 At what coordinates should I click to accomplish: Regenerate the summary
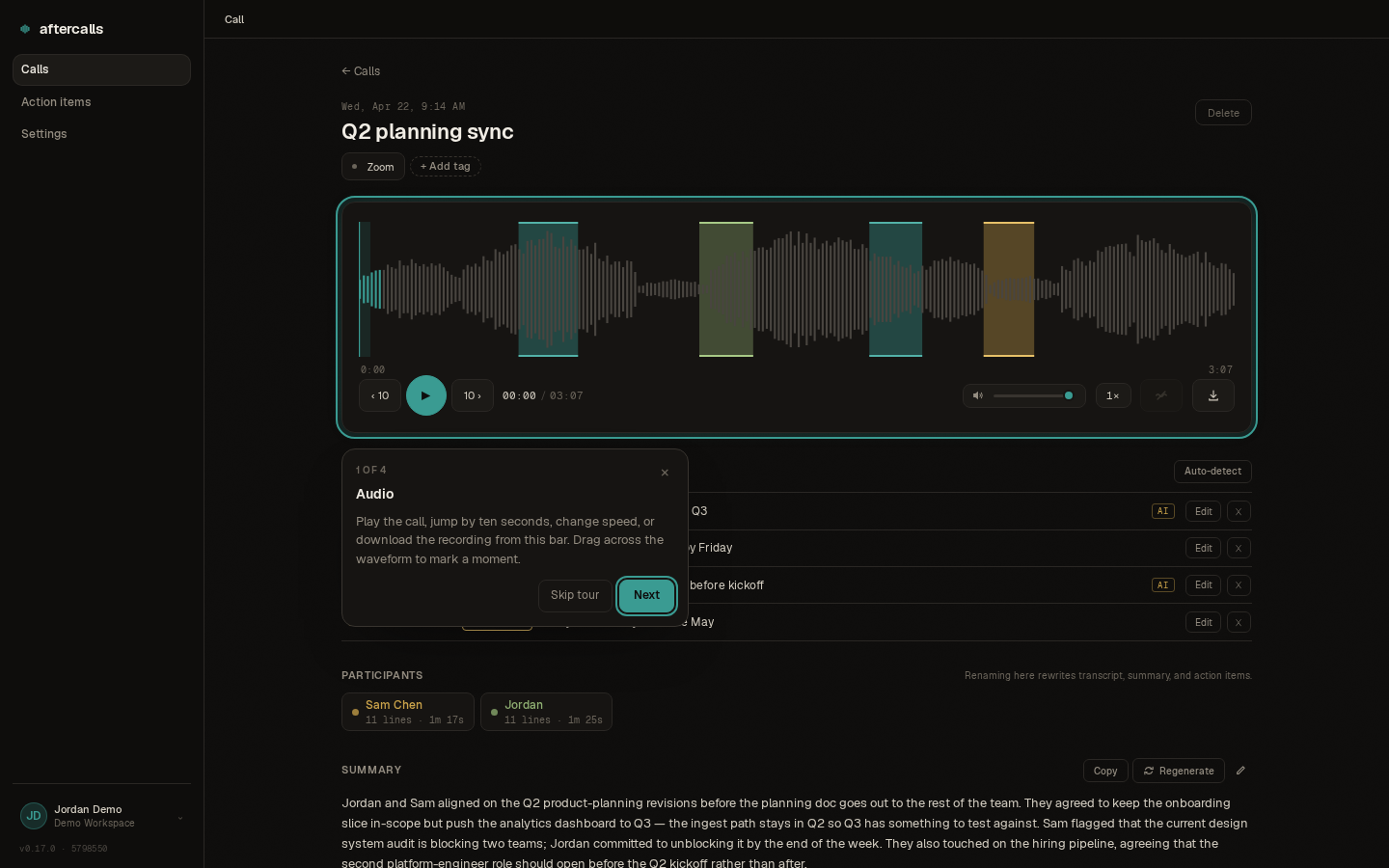[x=1179, y=771]
